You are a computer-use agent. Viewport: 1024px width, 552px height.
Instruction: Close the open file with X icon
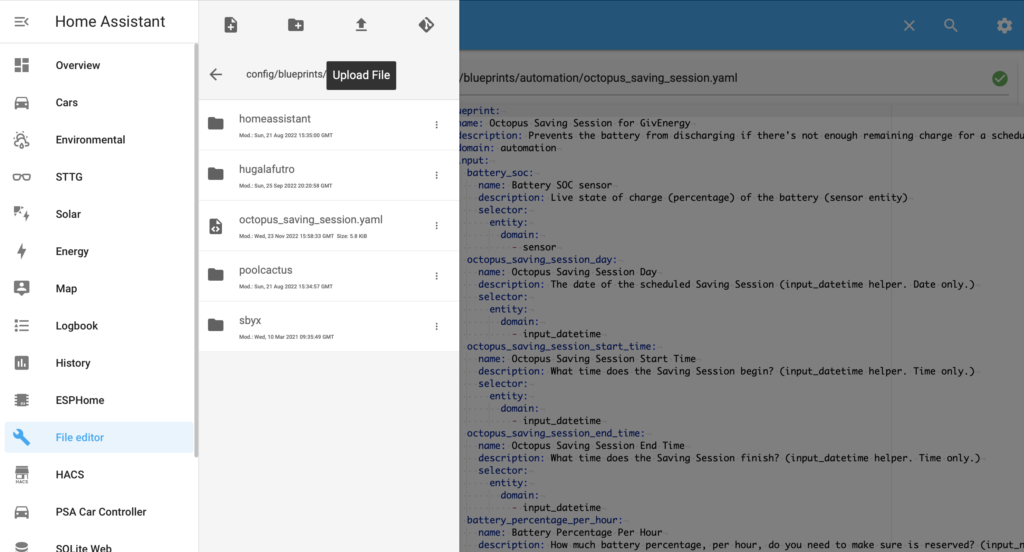coord(909,25)
